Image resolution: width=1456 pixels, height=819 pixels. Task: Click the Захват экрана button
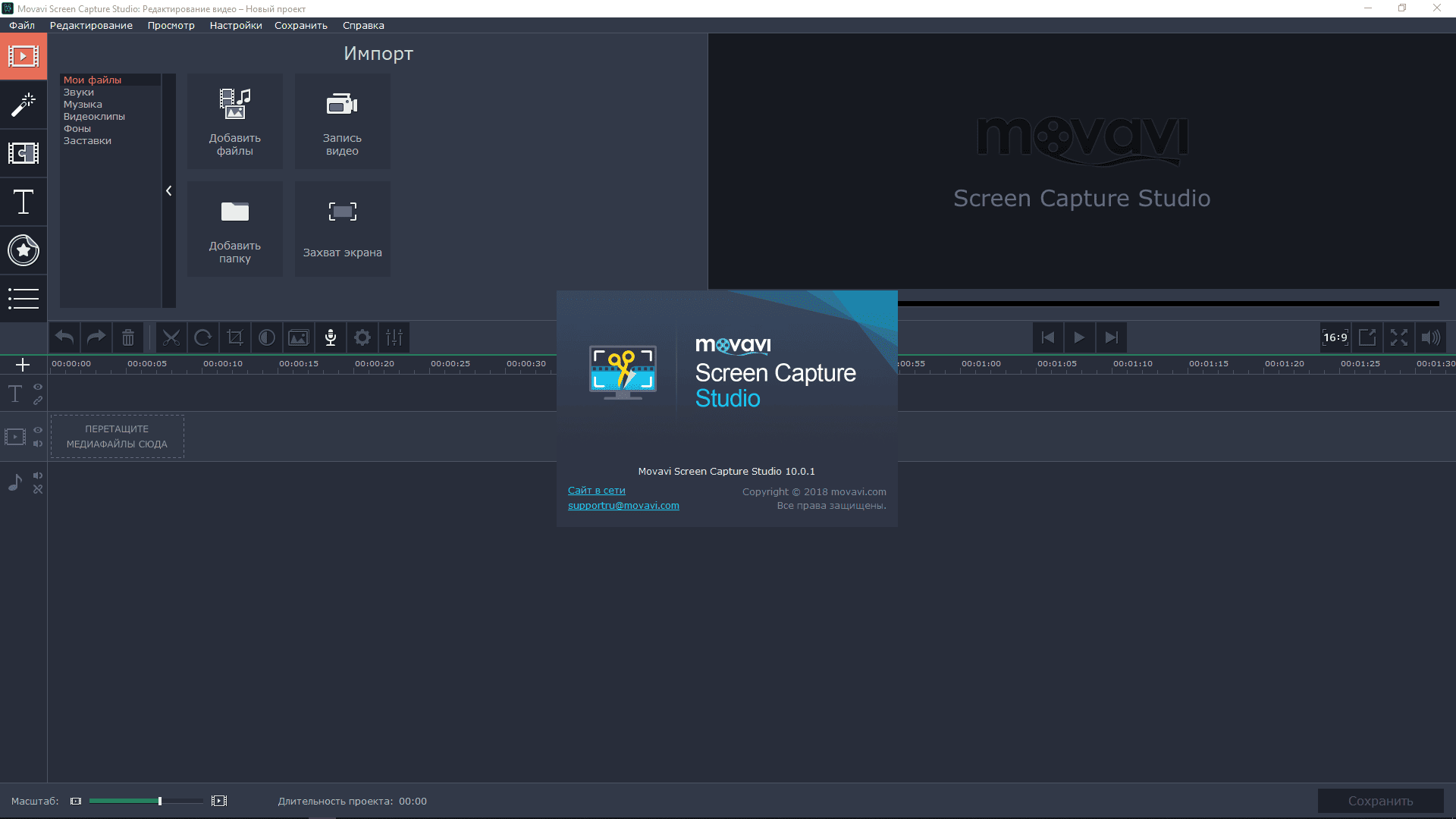[342, 228]
